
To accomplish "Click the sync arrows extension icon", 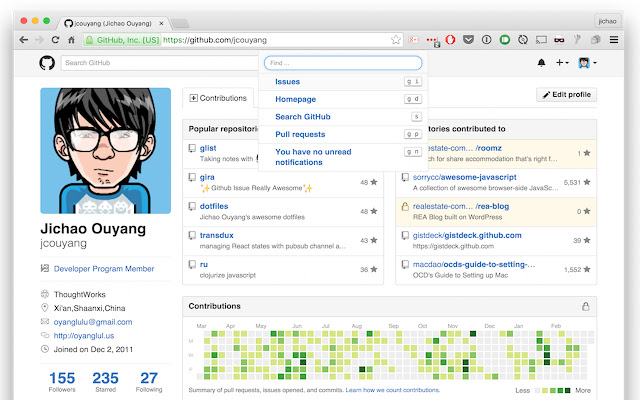I will coord(523,40).
